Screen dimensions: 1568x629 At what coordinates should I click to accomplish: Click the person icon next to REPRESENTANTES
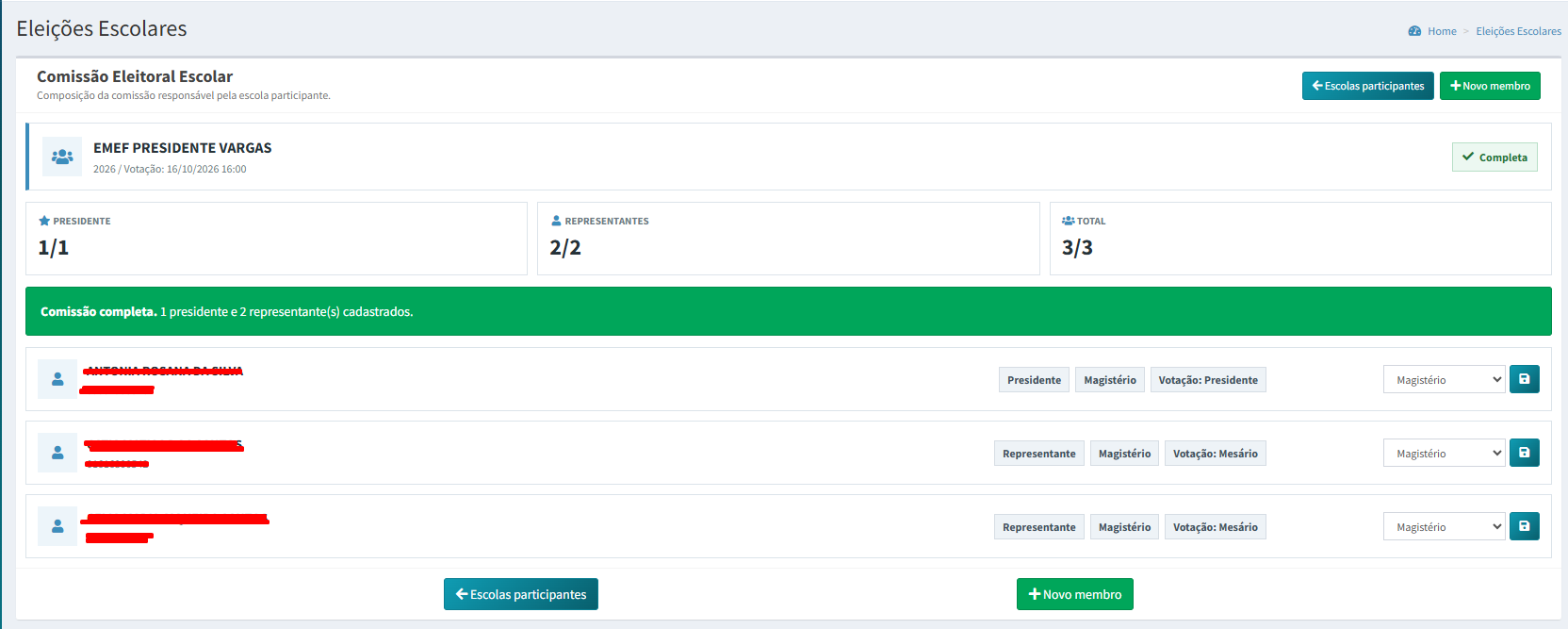point(556,221)
